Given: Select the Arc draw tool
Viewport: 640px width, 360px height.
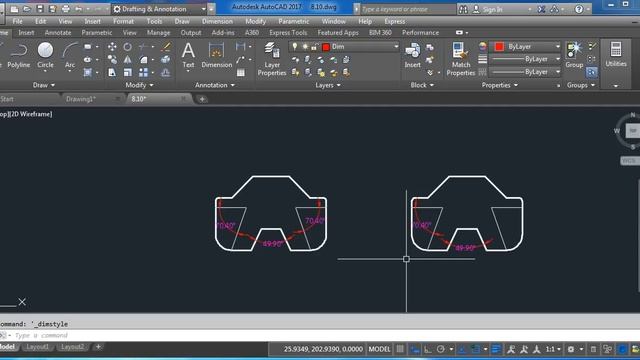Looking at the screenshot, I should click(70, 56).
